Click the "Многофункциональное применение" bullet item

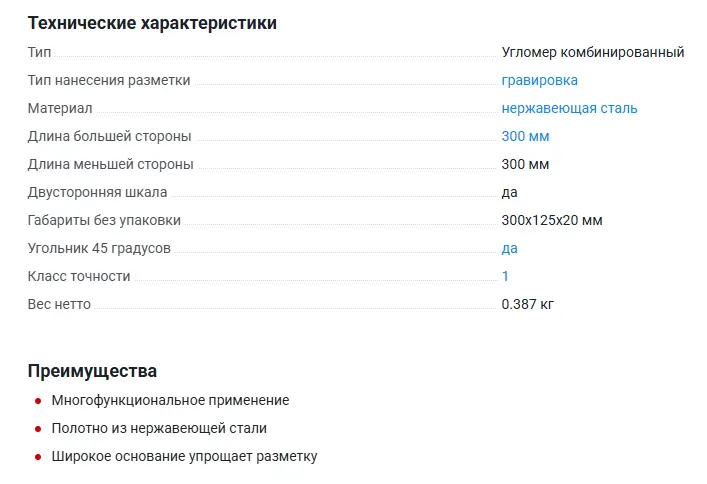[170, 400]
